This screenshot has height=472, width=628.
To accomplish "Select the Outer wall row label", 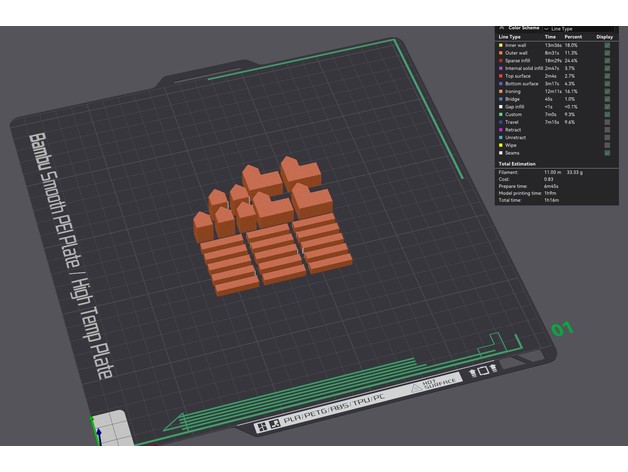I will 520,53.
